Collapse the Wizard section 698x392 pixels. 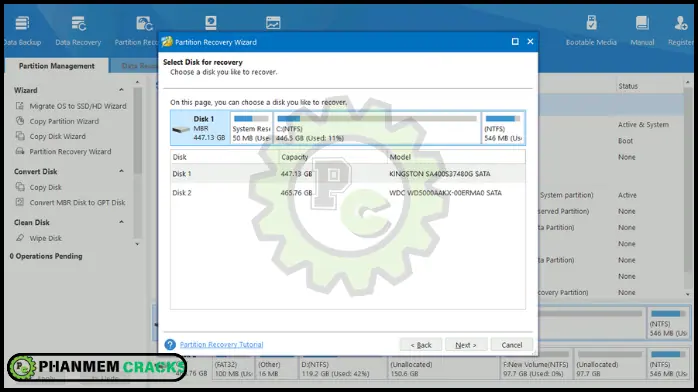point(122,90)
